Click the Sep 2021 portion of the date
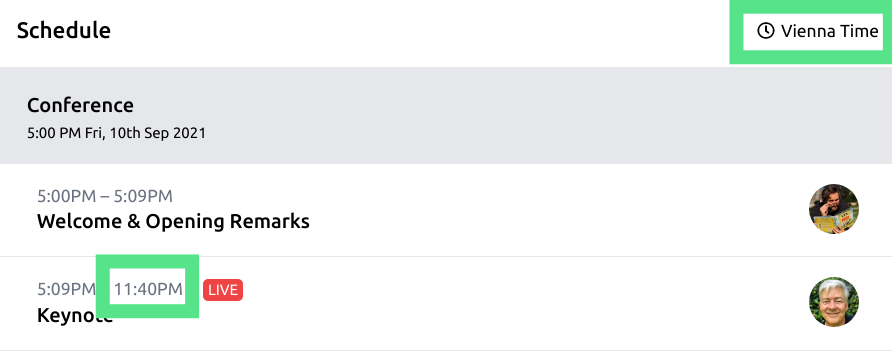The width and height of the screenshot is (892, 361). click(177, 134)
